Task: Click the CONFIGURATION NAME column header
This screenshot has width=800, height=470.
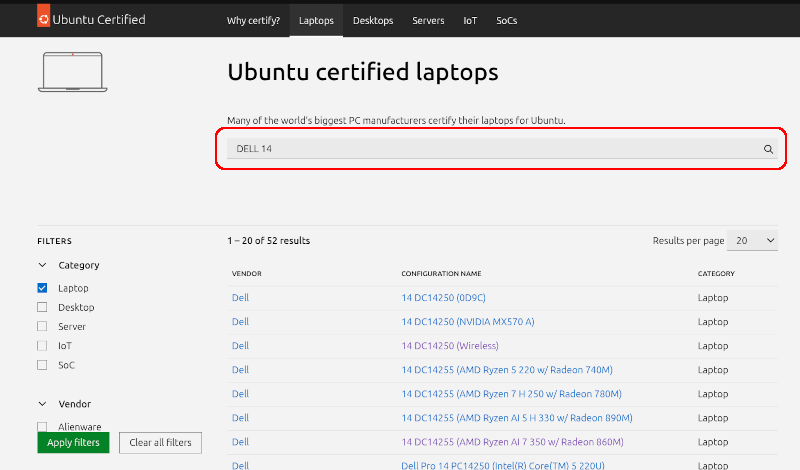Action: point(441,274)
